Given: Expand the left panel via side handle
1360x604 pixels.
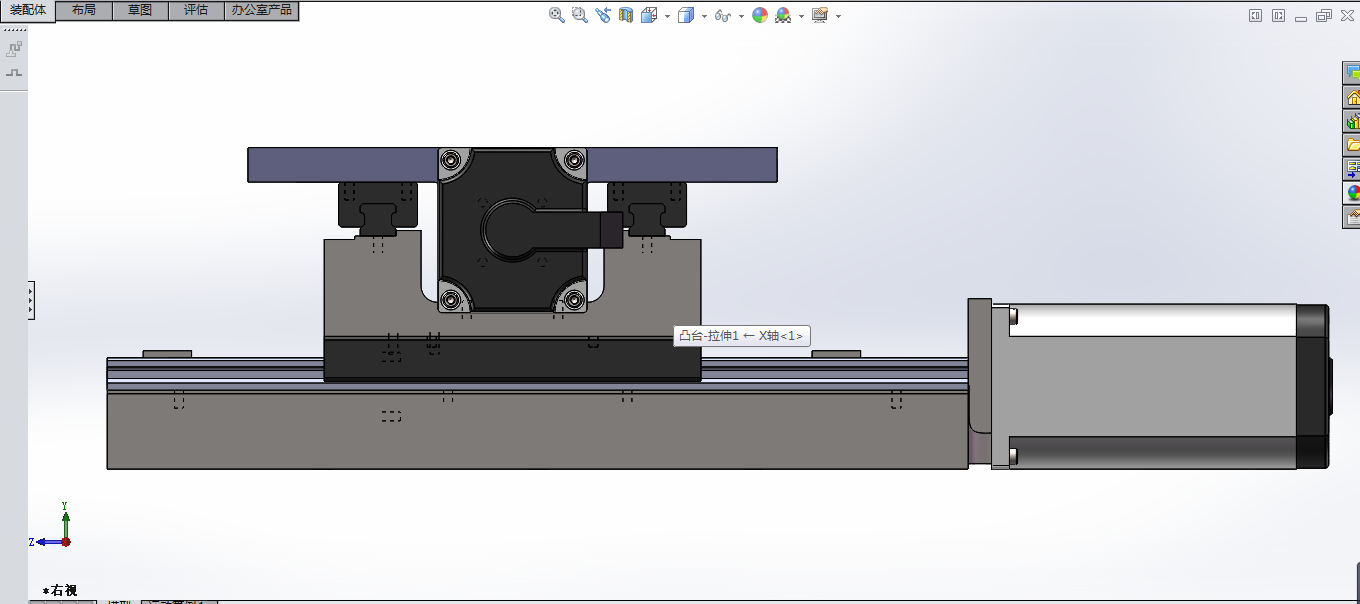Looking at the screenshot, I should pos(31,300).
